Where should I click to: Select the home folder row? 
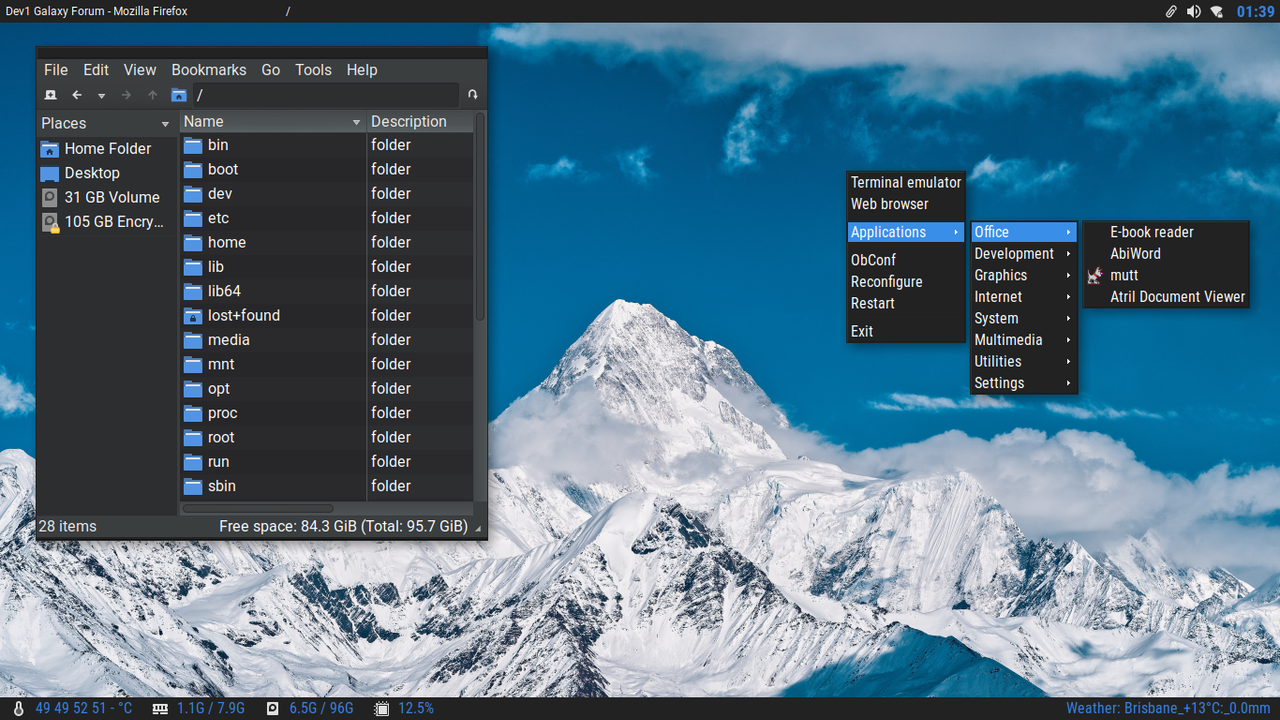[x=326, y=243]
